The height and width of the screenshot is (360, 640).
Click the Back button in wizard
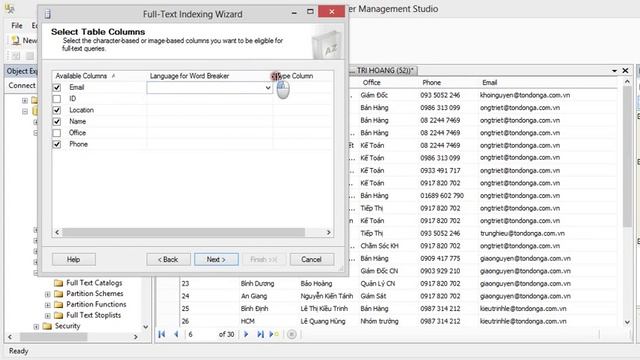(x=168, y=260)
